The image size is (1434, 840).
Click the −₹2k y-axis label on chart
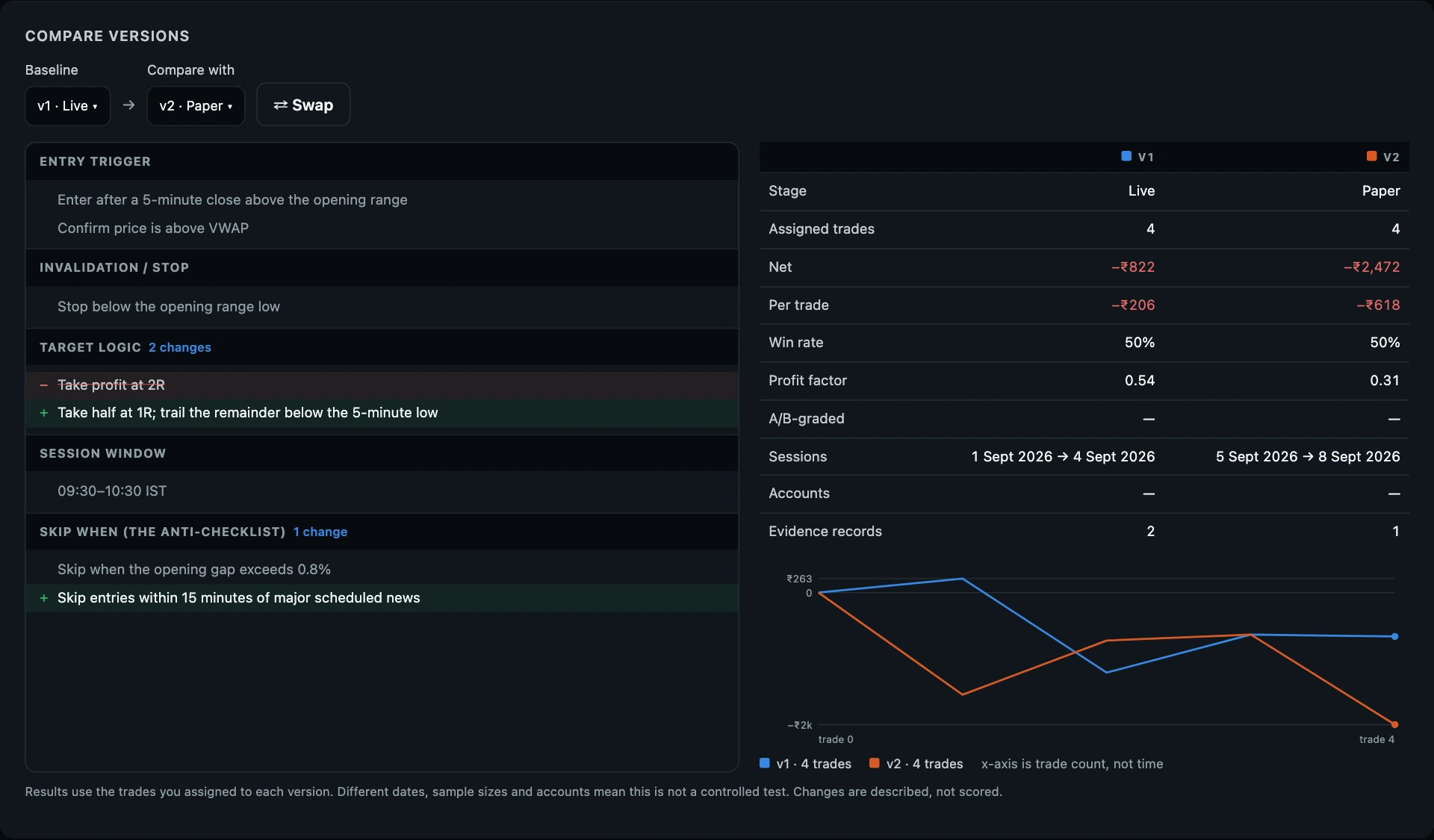[x=799, y=725]
